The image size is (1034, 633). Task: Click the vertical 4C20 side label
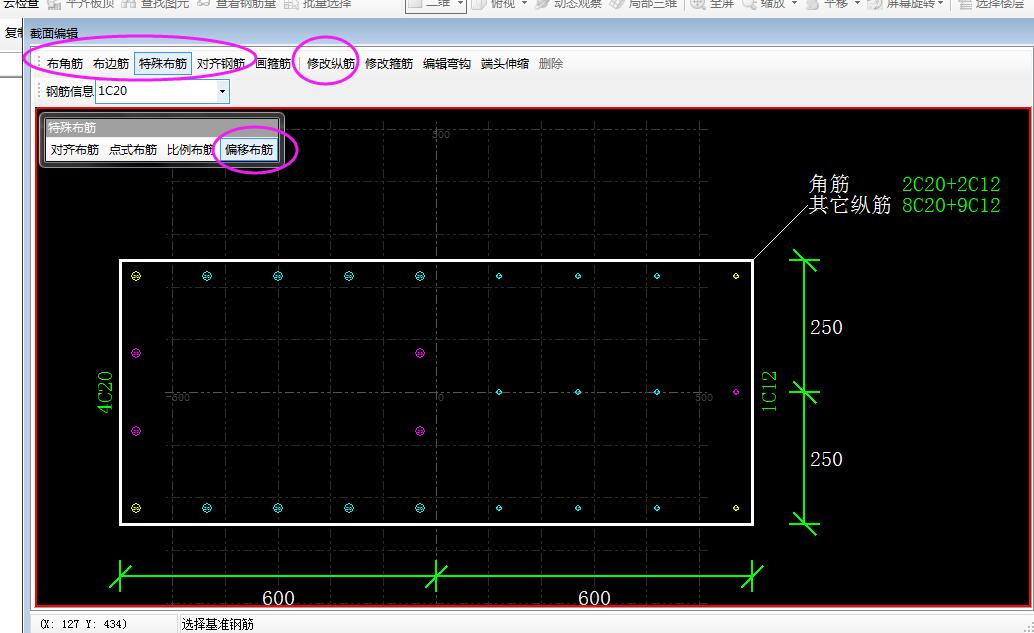point(106,392)
